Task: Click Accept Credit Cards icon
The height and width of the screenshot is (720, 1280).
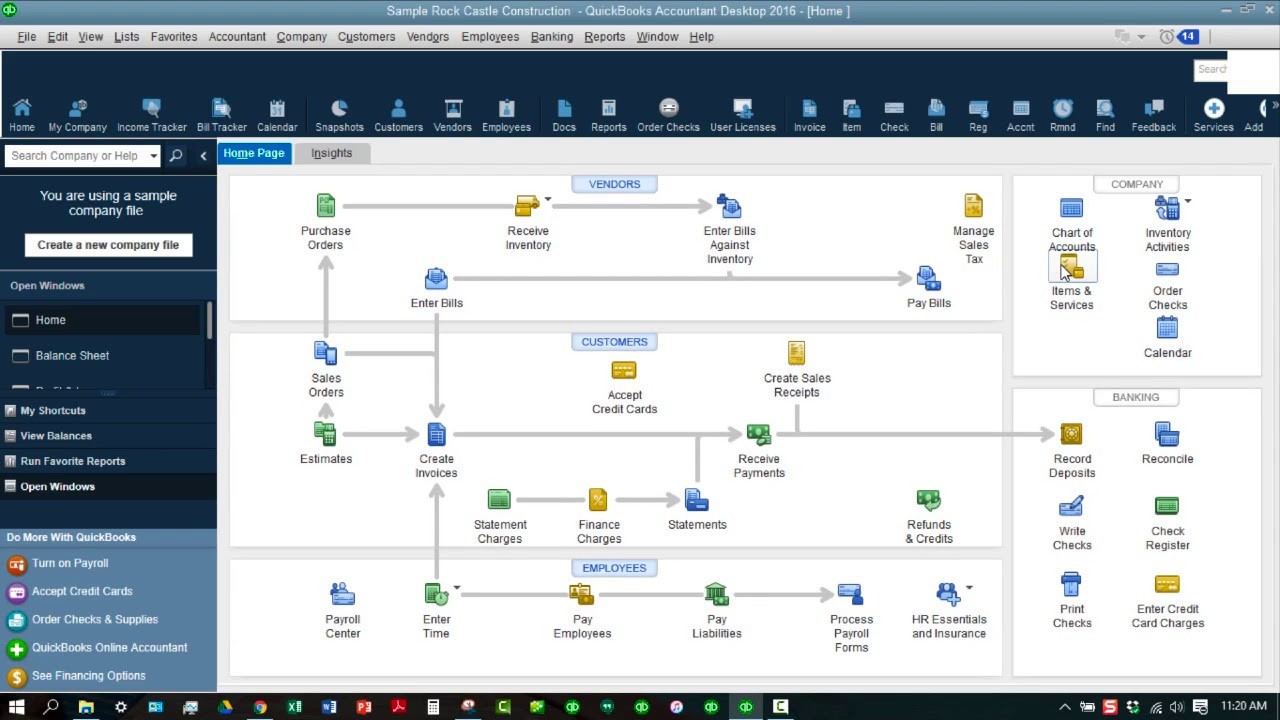Action: tap(624, 370)
